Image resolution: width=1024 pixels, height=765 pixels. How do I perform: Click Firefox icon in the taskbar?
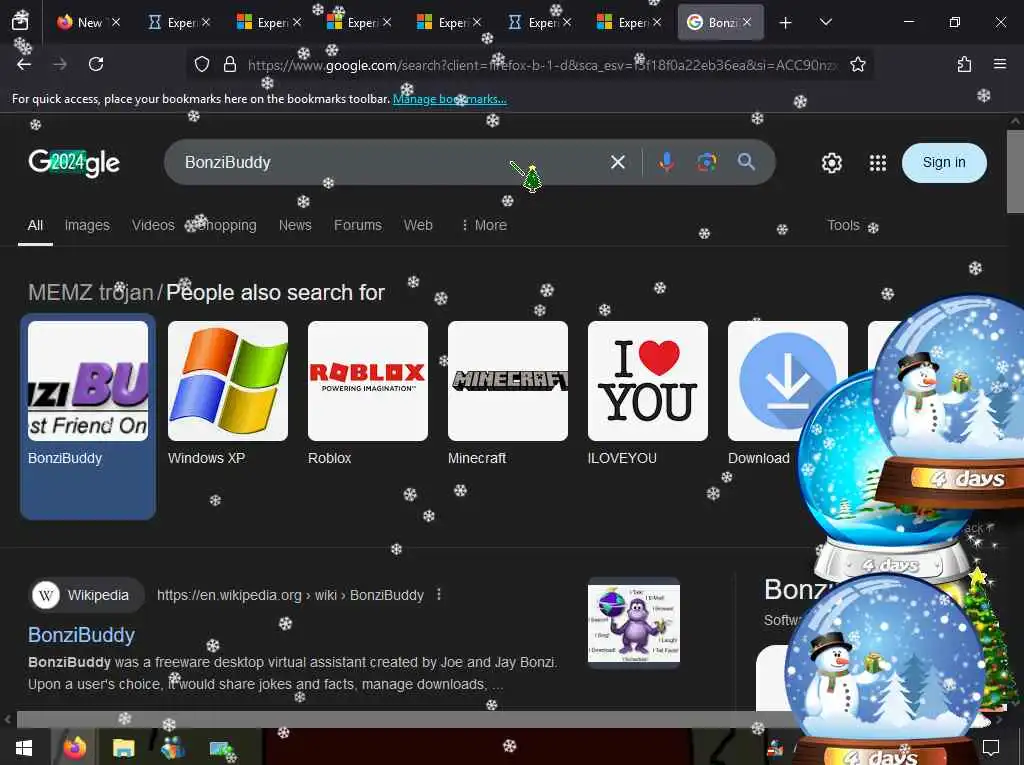pos(74,747)
